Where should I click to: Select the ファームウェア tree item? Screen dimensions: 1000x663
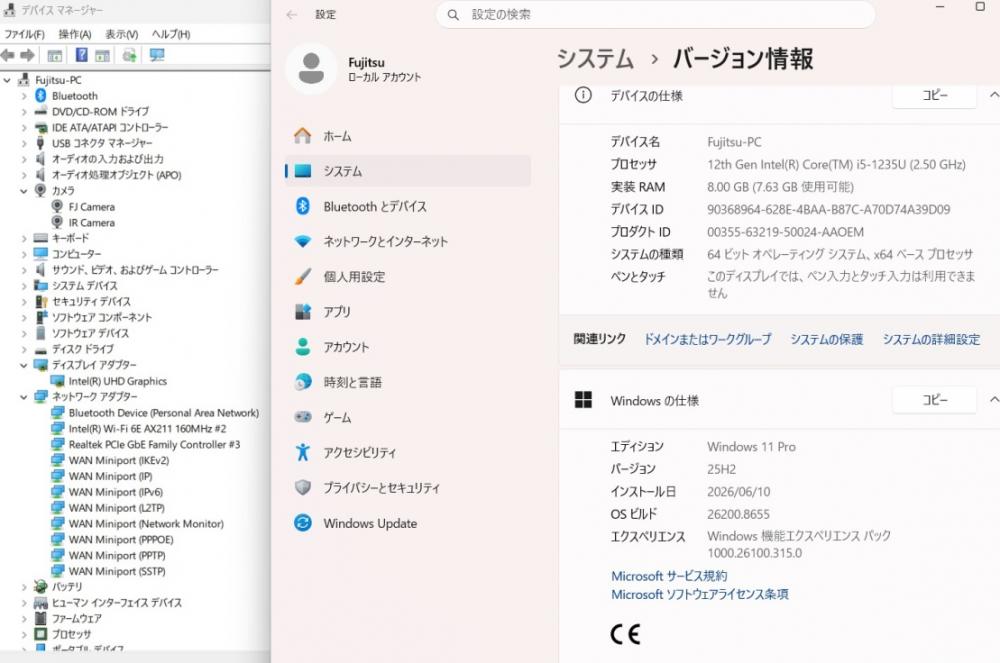tap(77, 618)
